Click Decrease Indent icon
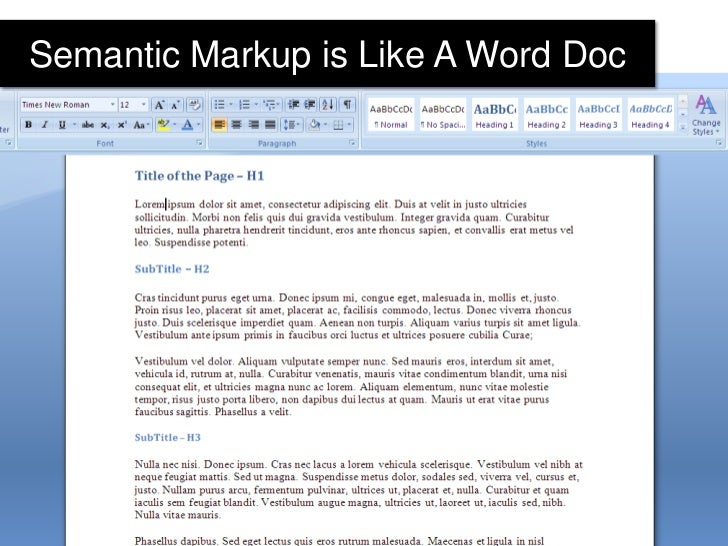Viewport: 728px width, 546px height. click(x=293, y=104)
